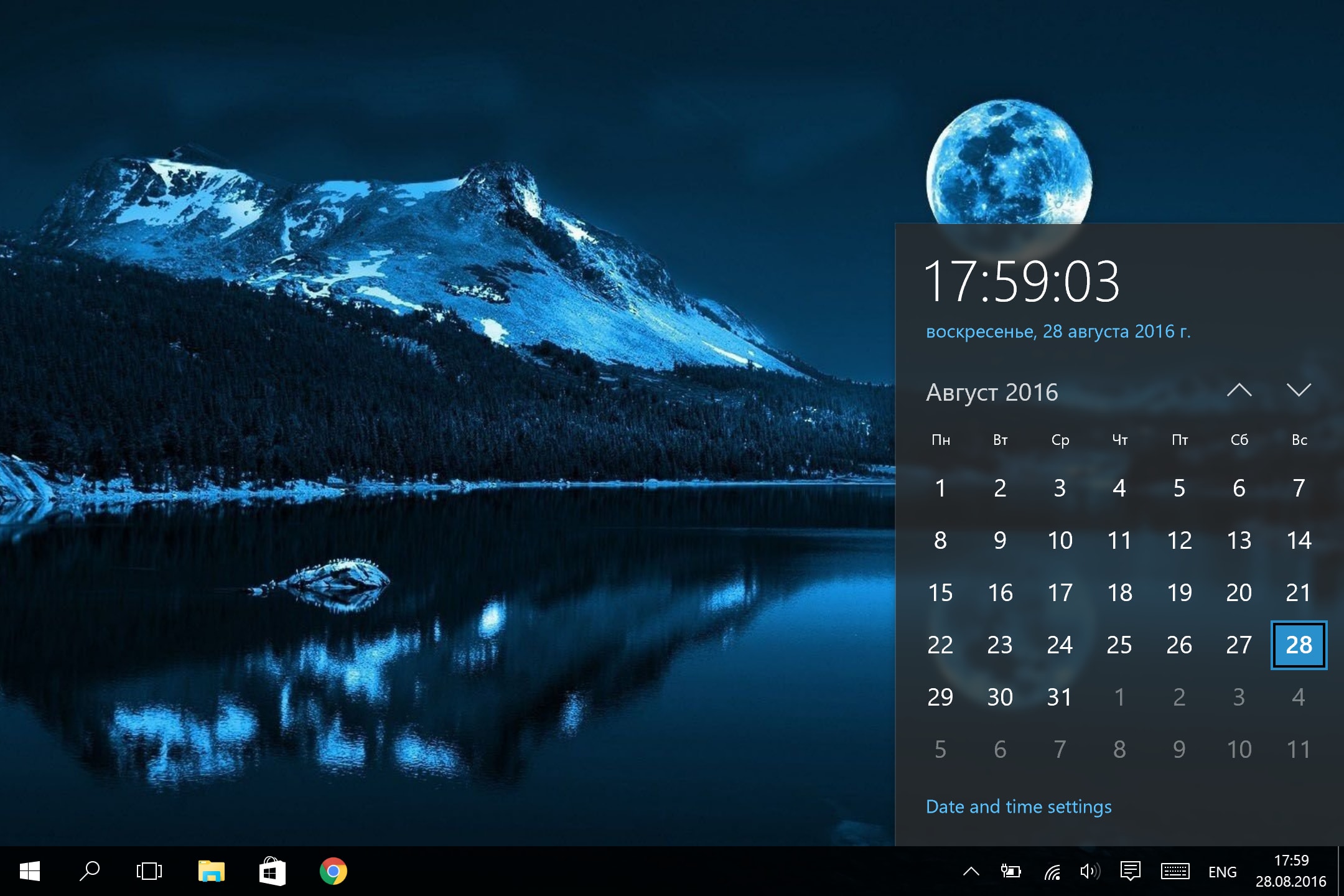Image resolution: width=1344 pixels, height=896 pixels.
Task: Select August 29 in the calendar
Action: (x=940, y=698)
